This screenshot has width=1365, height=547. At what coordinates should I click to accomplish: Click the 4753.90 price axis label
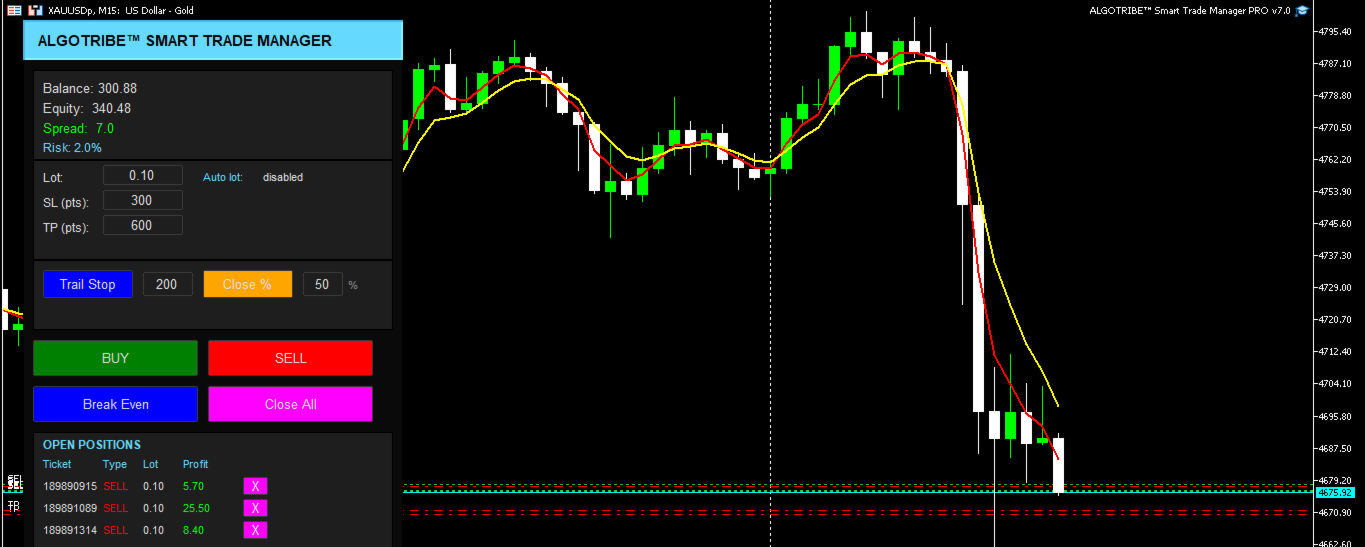(x=1336, y=191)
